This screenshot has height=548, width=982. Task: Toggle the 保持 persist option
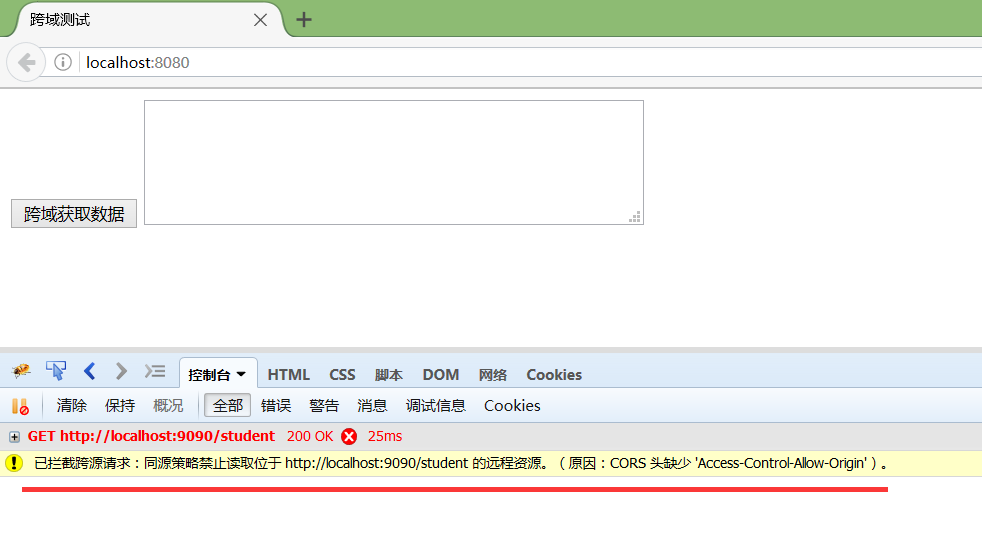click(120, 405)
